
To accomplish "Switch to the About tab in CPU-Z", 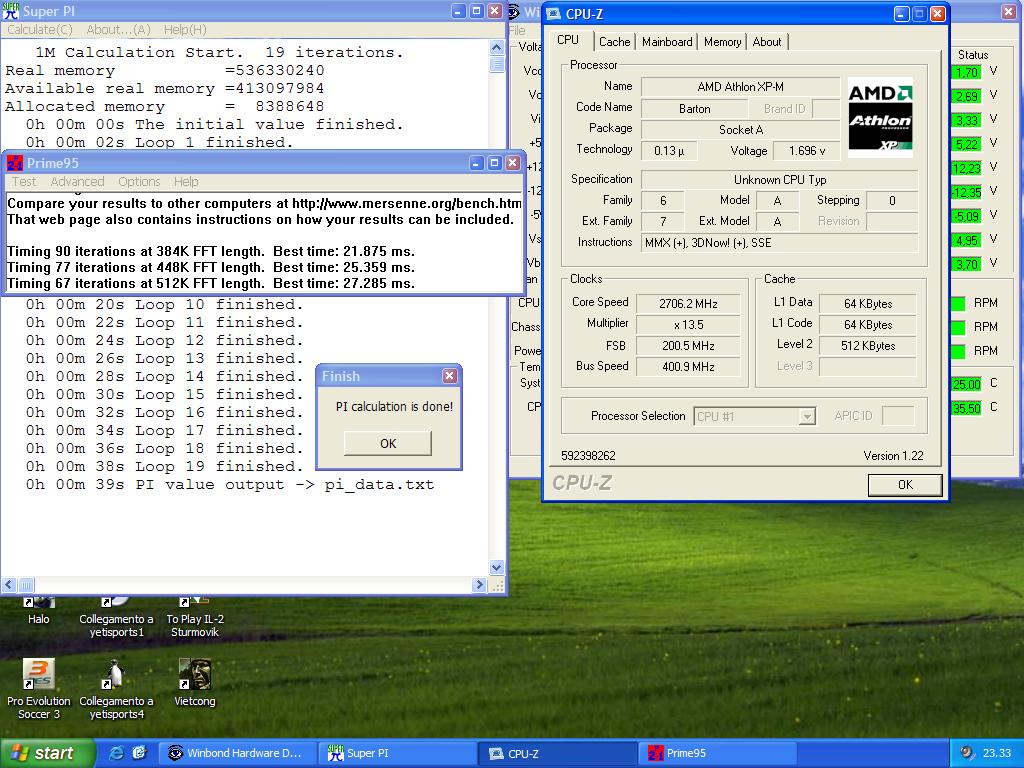I will tap(767, 42).
